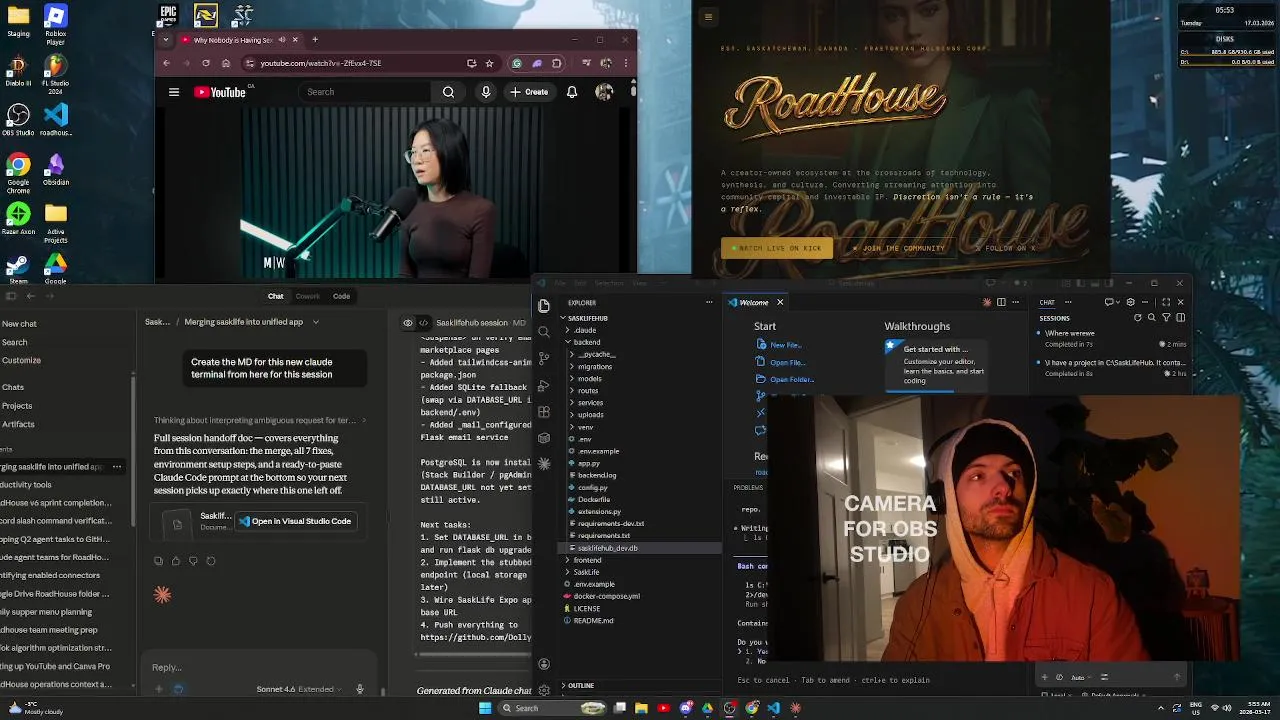The height and width of the screenshot is (720, 1280).
Task: Click the Windows Start button on the taskbar
Action: (x=485, y=708)
